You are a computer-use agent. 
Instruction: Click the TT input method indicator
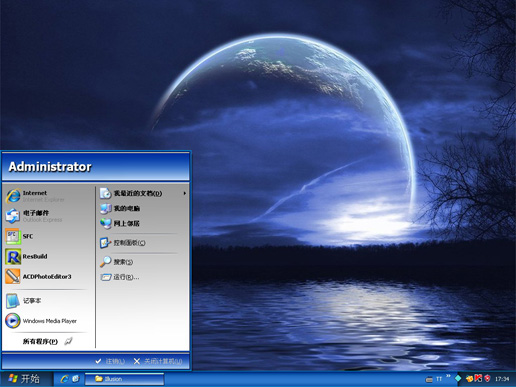point(439,379)
